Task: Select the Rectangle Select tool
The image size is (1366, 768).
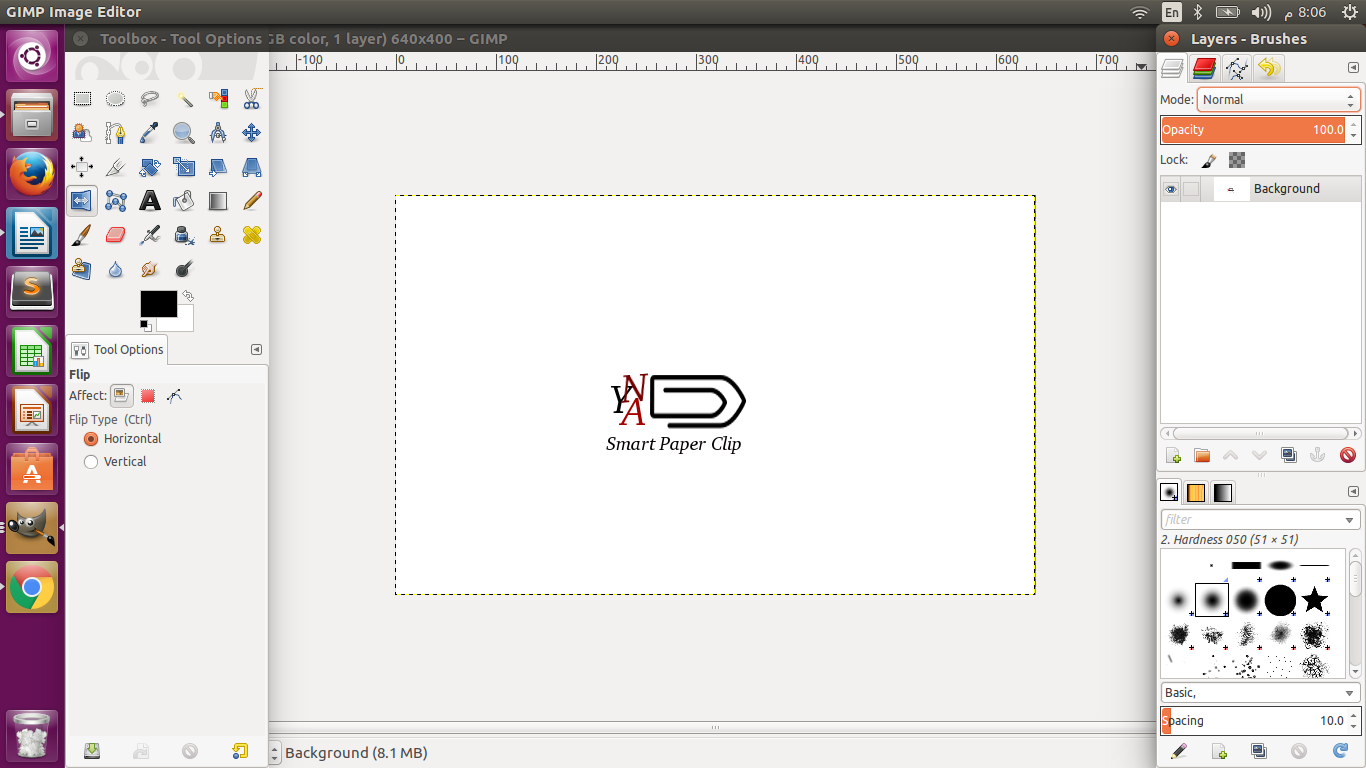Action: 82,99
